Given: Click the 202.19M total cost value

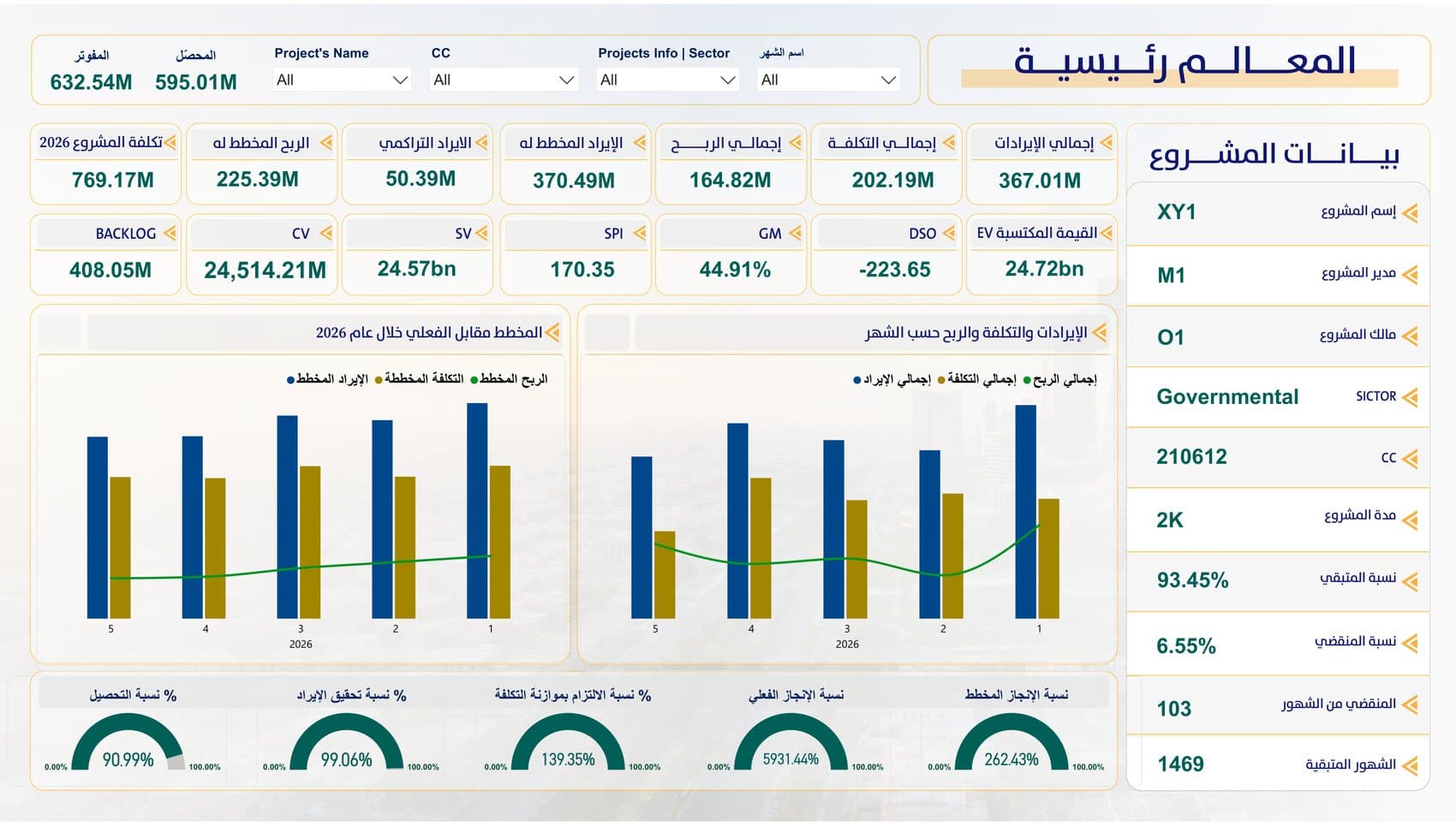Looking at the screenshot, I should (893, 180).
